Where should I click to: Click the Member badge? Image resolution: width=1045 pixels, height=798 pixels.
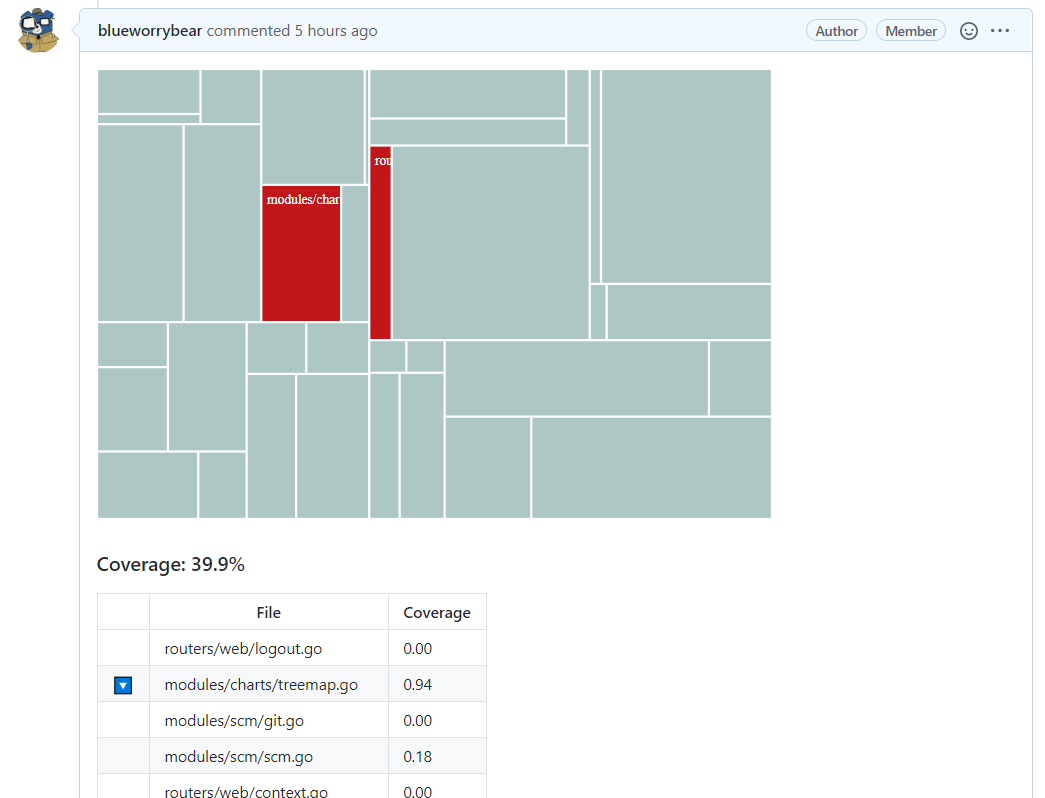click(x=910, y=31)
